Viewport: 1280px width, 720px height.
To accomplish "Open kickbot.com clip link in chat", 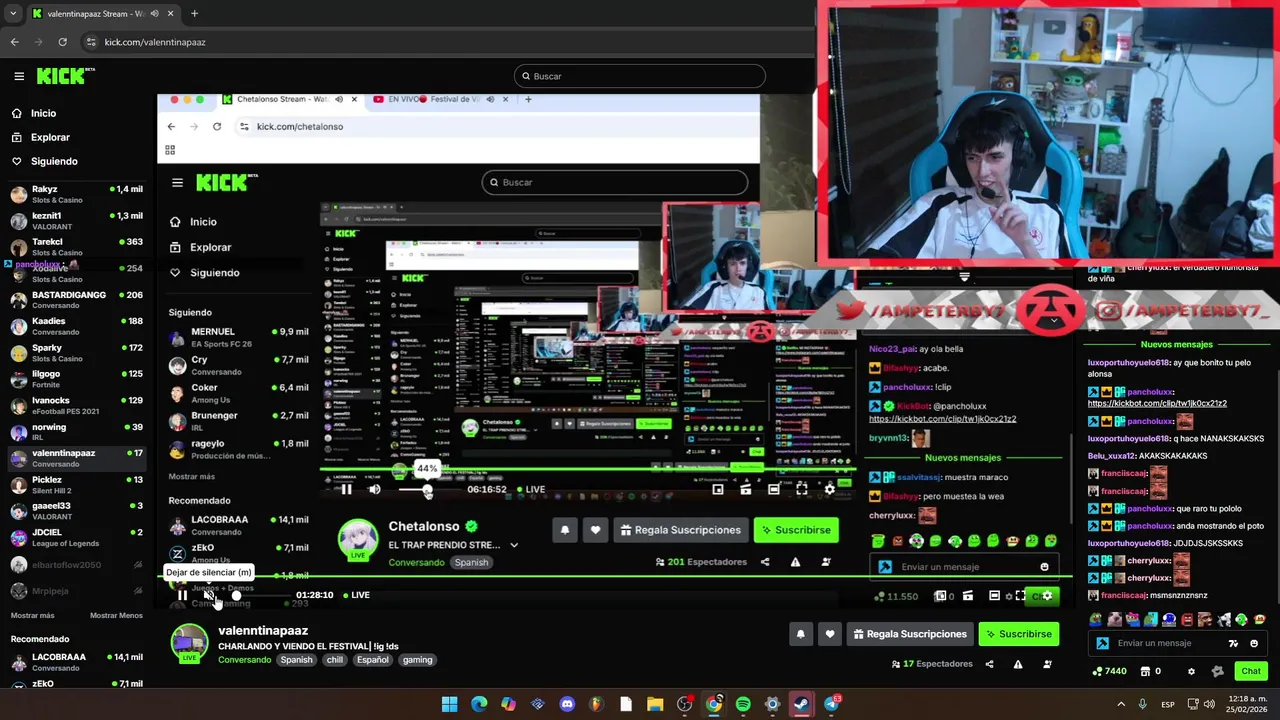I will pyautogui.click(x=1157, y=403).
